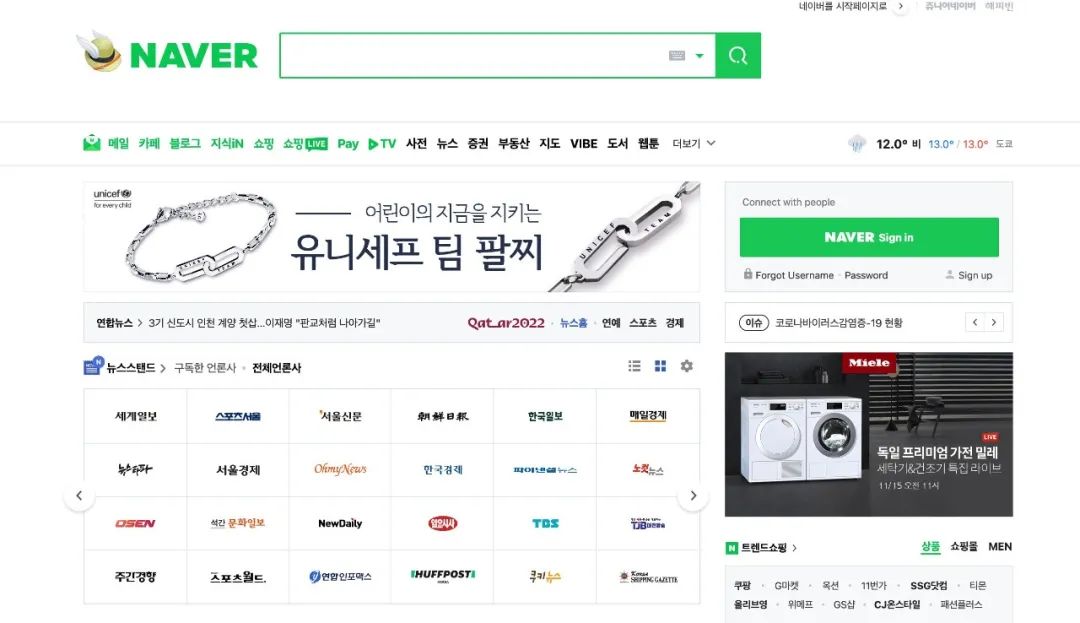This screenshot has height=623, width=1080.
Task: Click the NAVER logo
Action: 167,52
